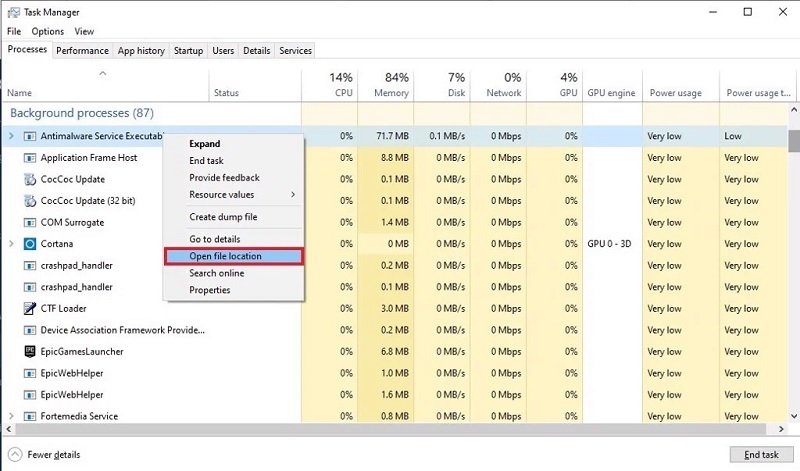The image size is (800, 471).
Task: Sort by the Disk column header
Action: coord(442,85)
